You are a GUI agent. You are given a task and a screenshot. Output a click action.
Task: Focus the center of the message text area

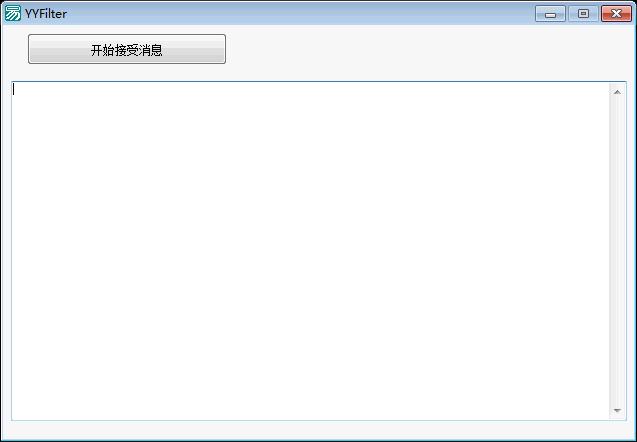310,251
